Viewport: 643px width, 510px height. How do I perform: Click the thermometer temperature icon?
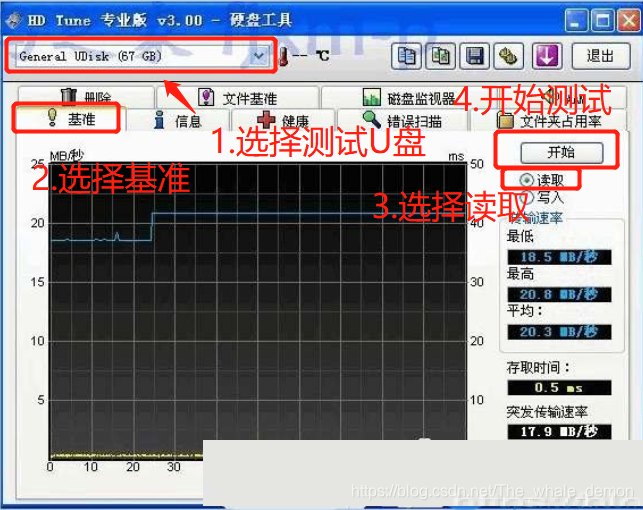pos(283,56)
